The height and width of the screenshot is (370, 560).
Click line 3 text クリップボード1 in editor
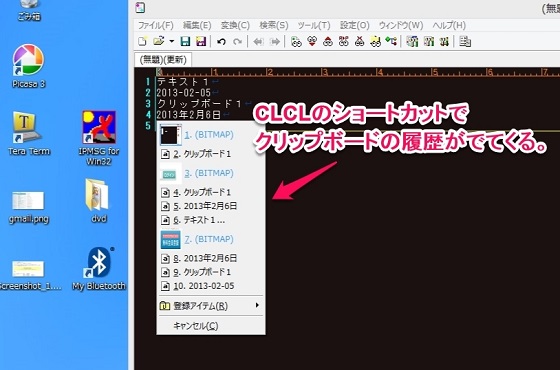coord(199,104)
